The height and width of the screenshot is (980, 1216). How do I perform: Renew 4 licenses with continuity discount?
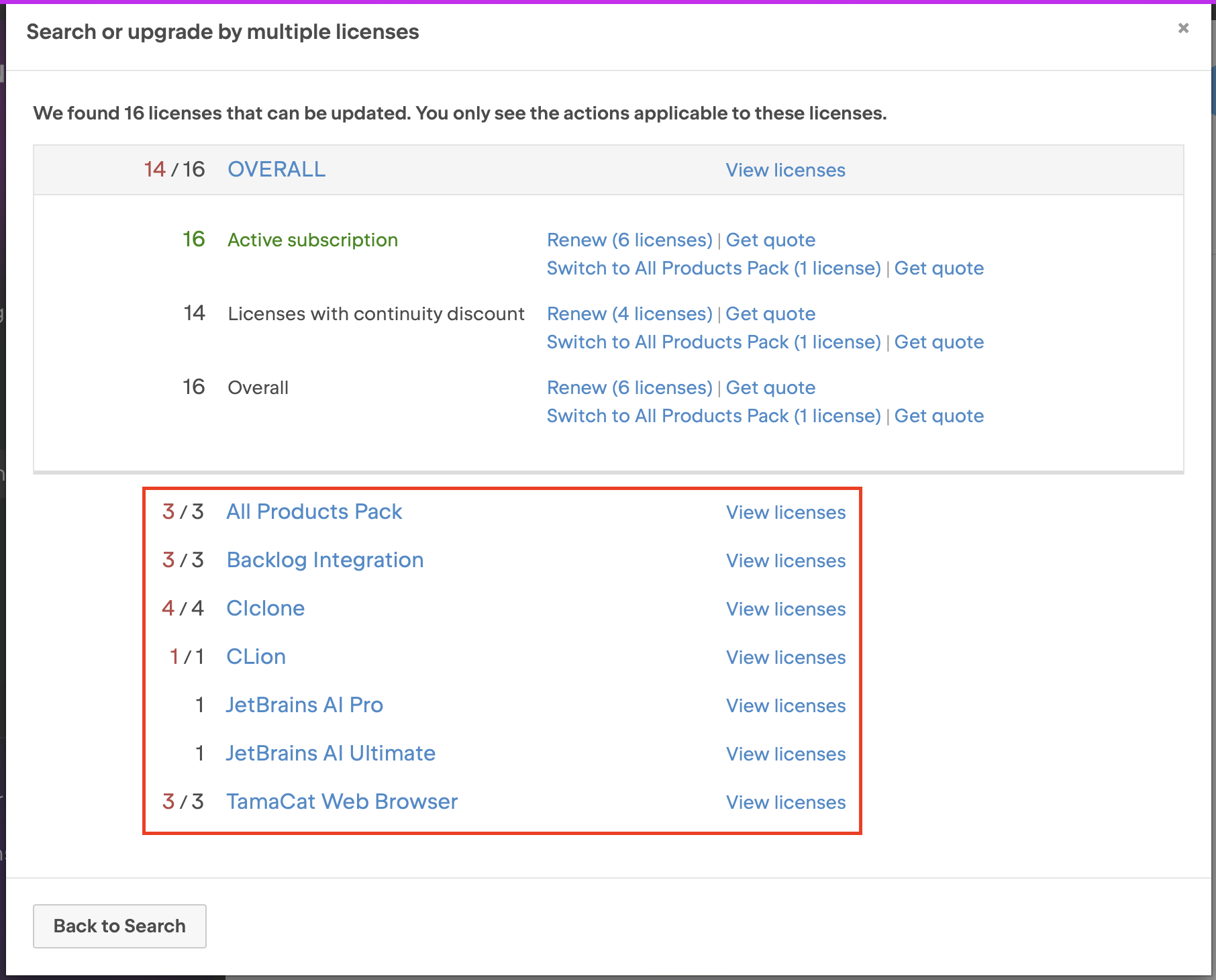click(629, 313)
